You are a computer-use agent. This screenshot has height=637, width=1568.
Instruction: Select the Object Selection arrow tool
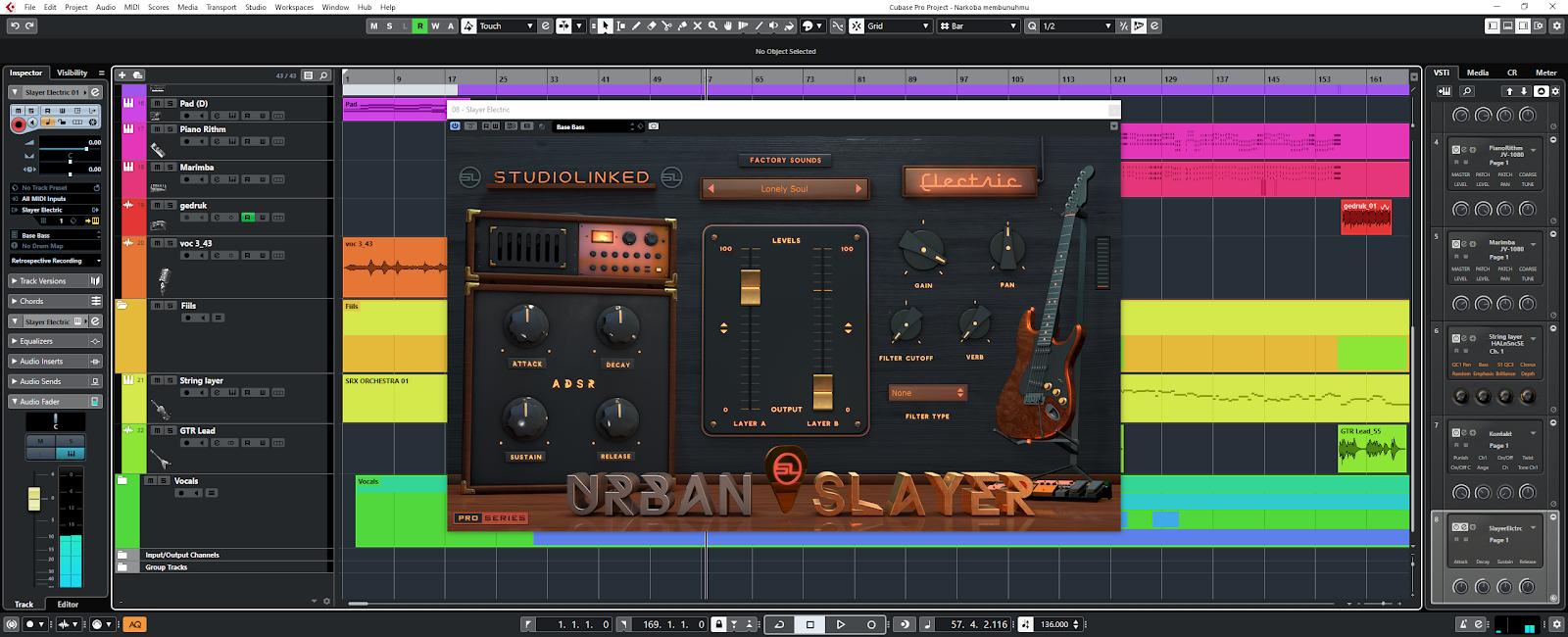tap(606, 26)
